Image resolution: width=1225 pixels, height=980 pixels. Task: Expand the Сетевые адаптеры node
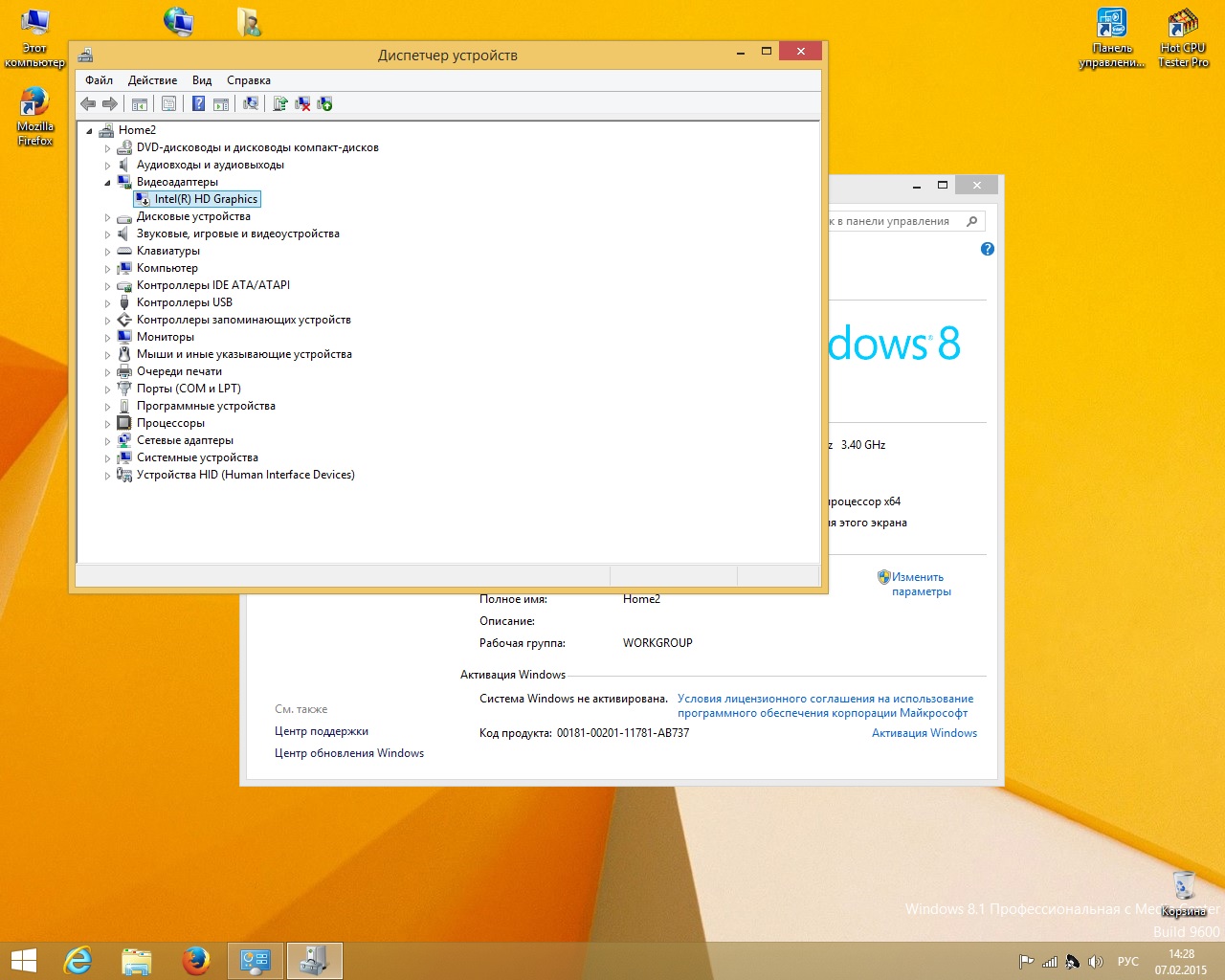[x=107, y=441]
